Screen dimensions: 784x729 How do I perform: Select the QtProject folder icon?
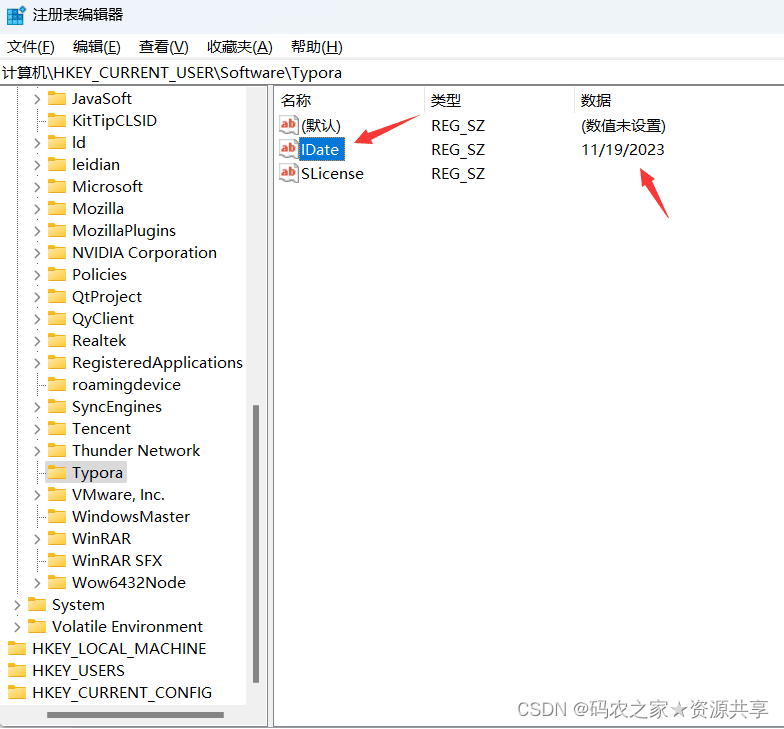coord(57,296)
